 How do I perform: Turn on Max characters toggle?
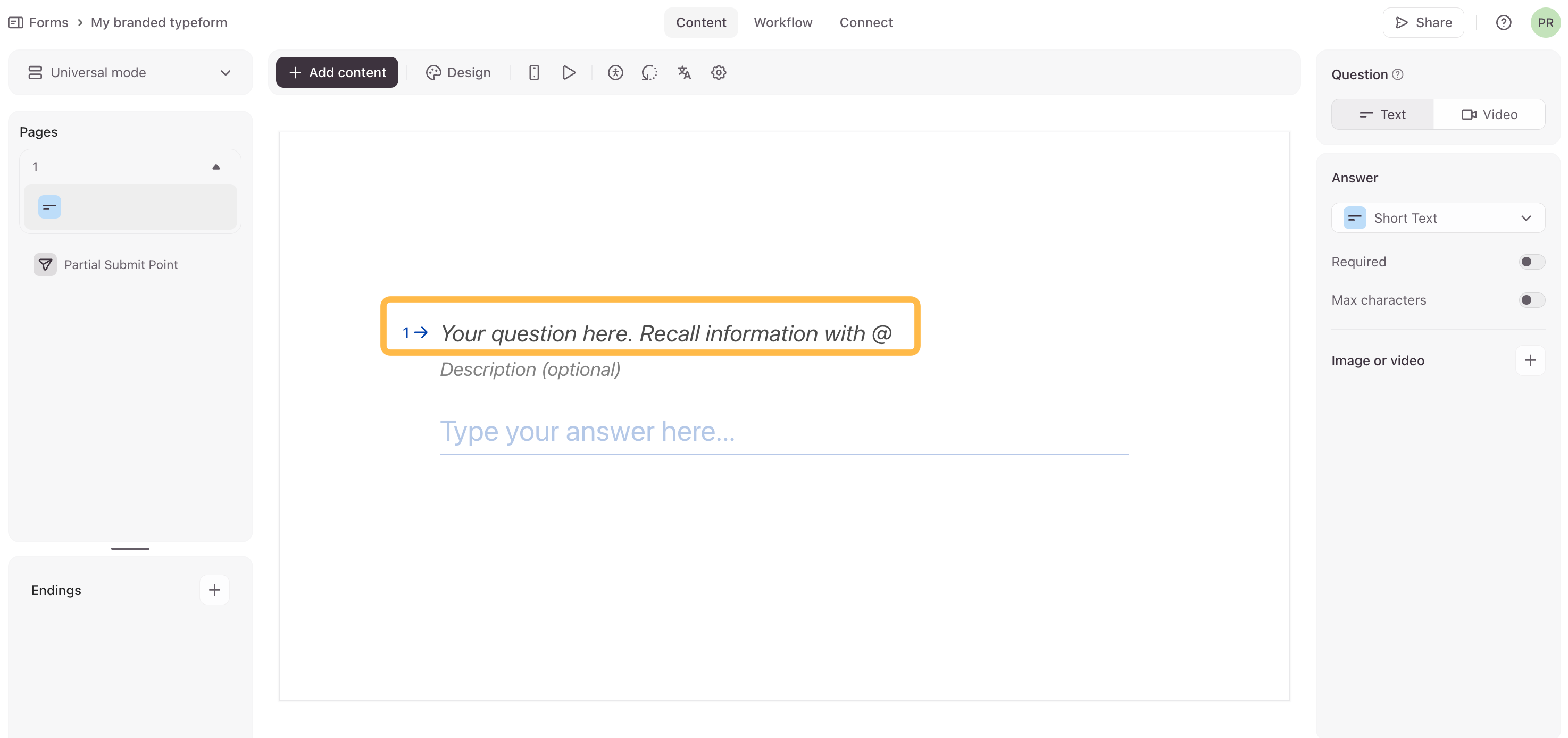[x=1531, y=300]
